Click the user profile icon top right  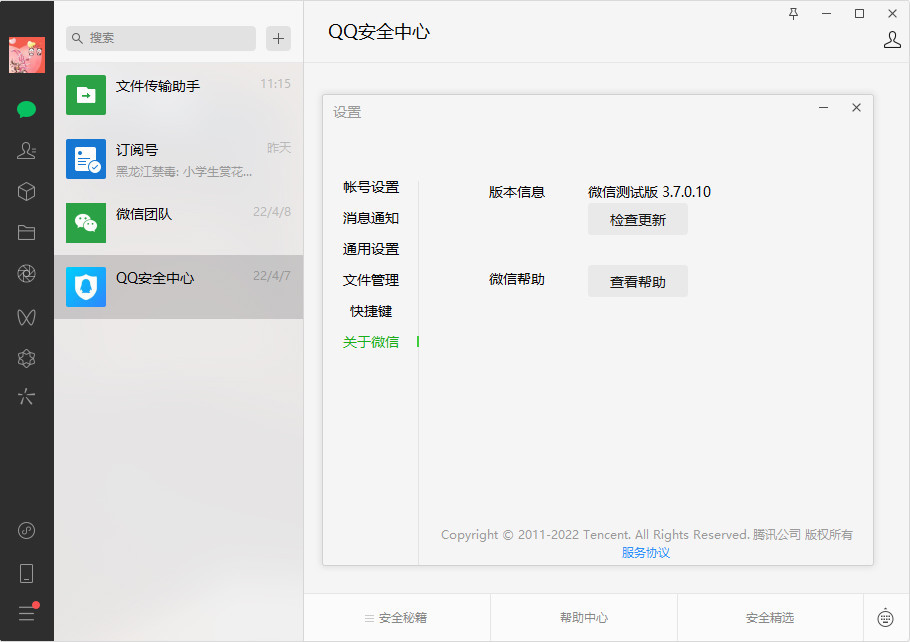(x=891, y=40)
